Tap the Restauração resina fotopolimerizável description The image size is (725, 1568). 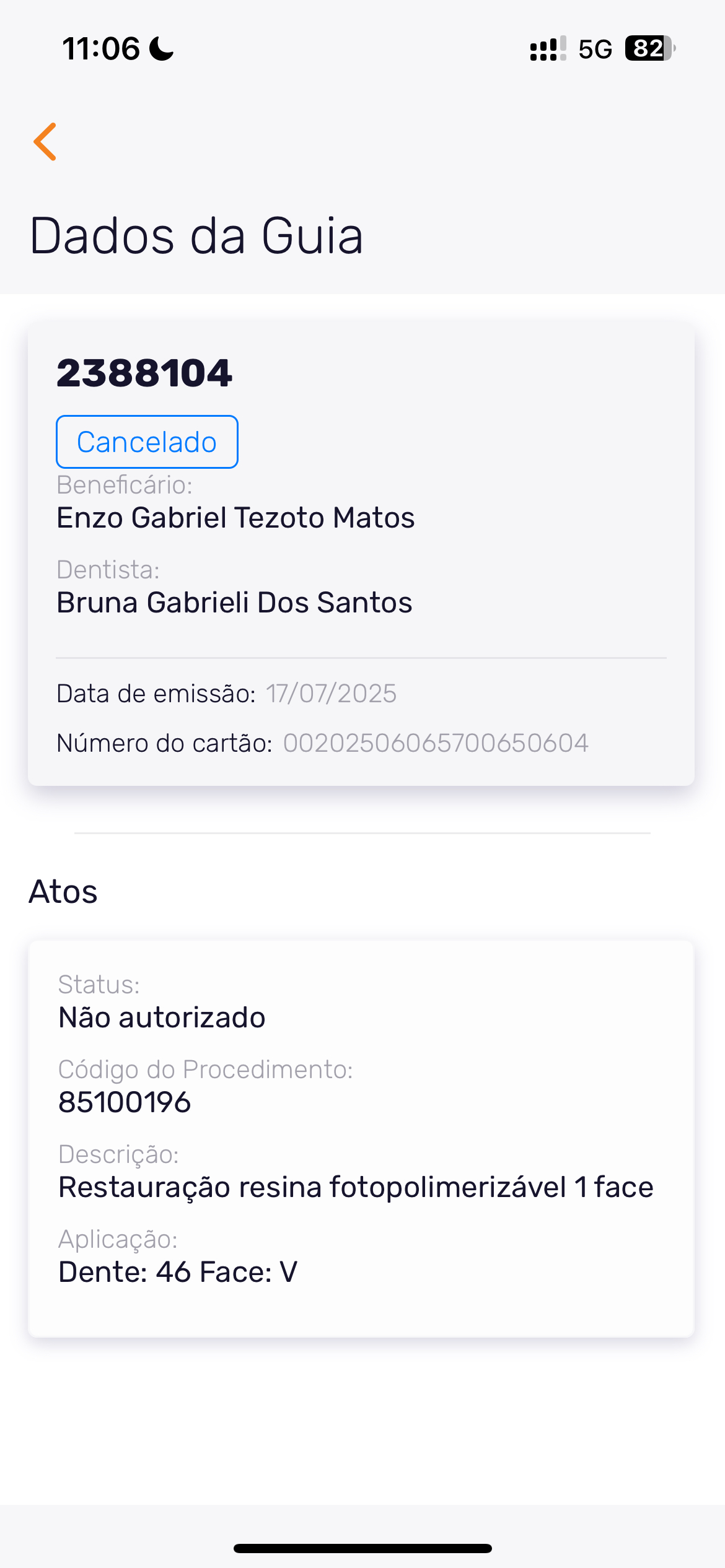(356, 1187)
